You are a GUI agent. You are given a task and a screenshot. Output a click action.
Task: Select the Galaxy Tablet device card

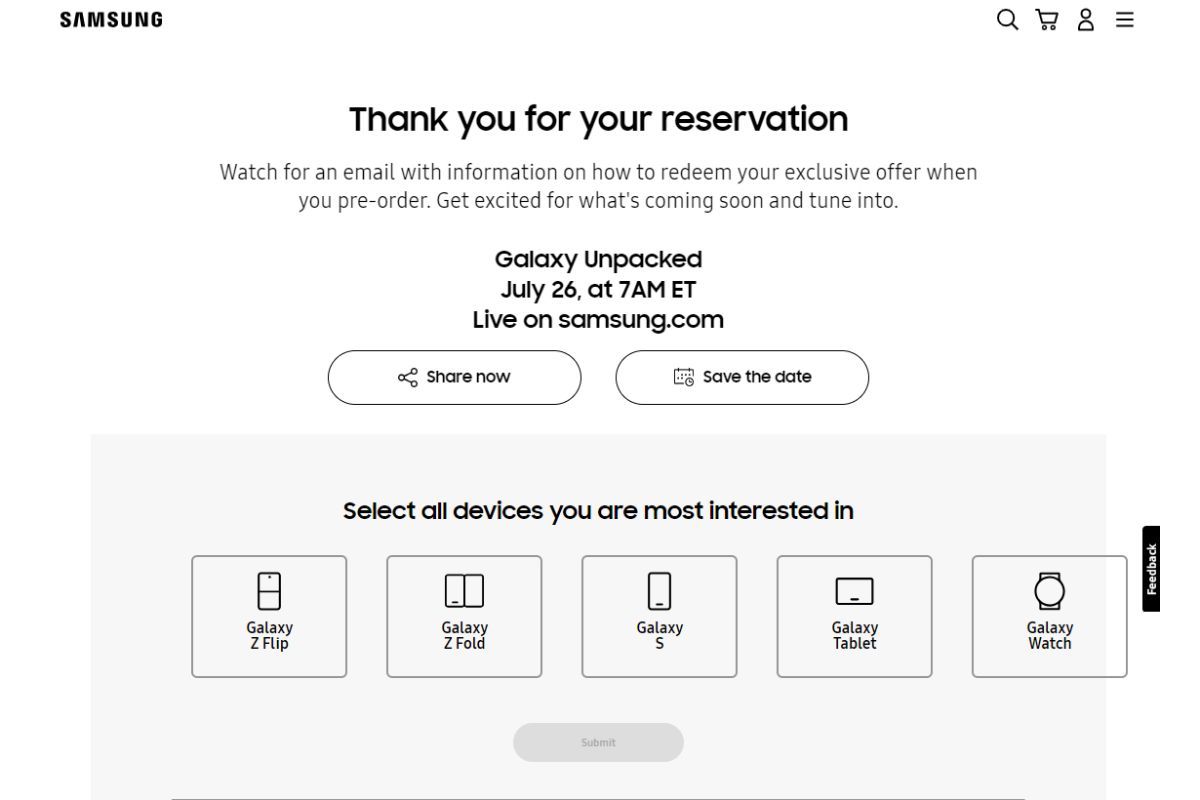[x=853, y=616]
